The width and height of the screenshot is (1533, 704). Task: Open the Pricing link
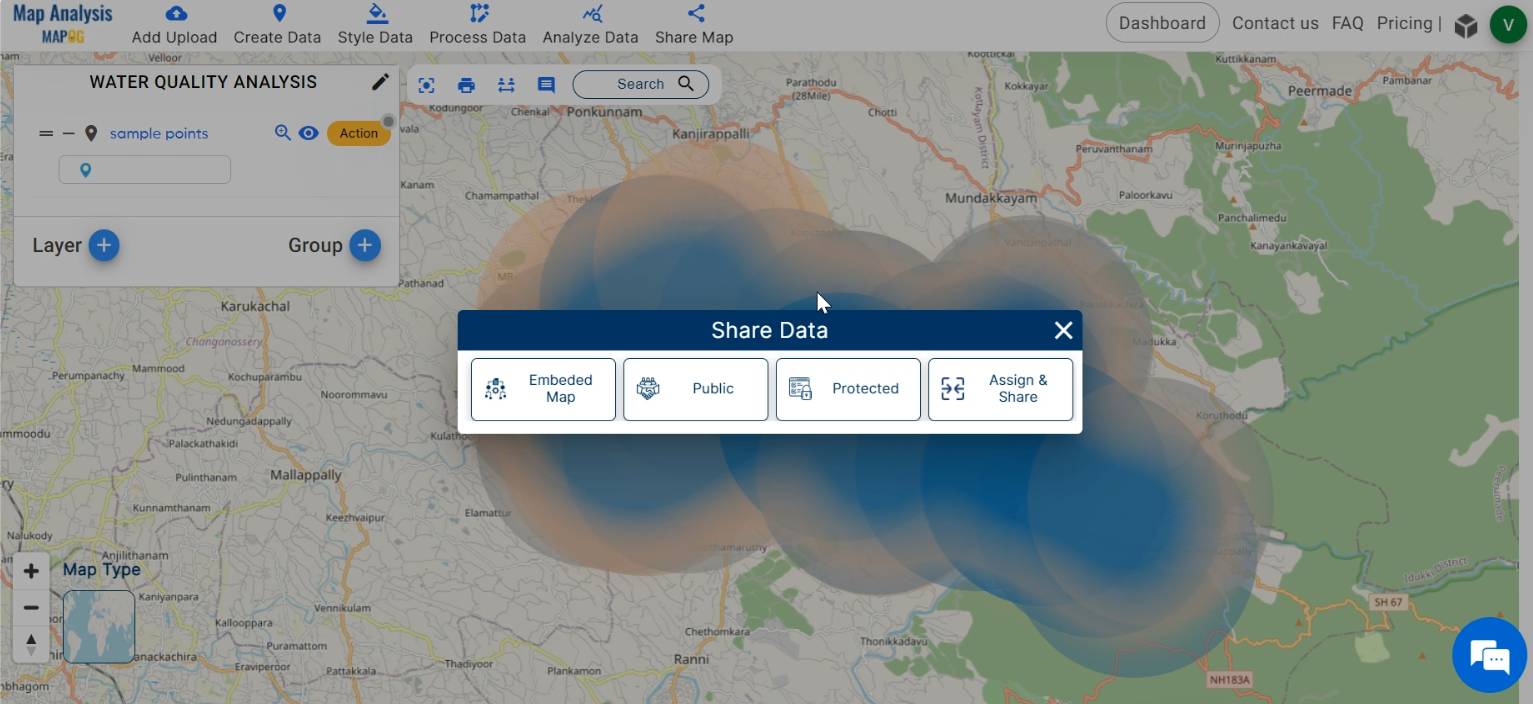(1404, 23)
